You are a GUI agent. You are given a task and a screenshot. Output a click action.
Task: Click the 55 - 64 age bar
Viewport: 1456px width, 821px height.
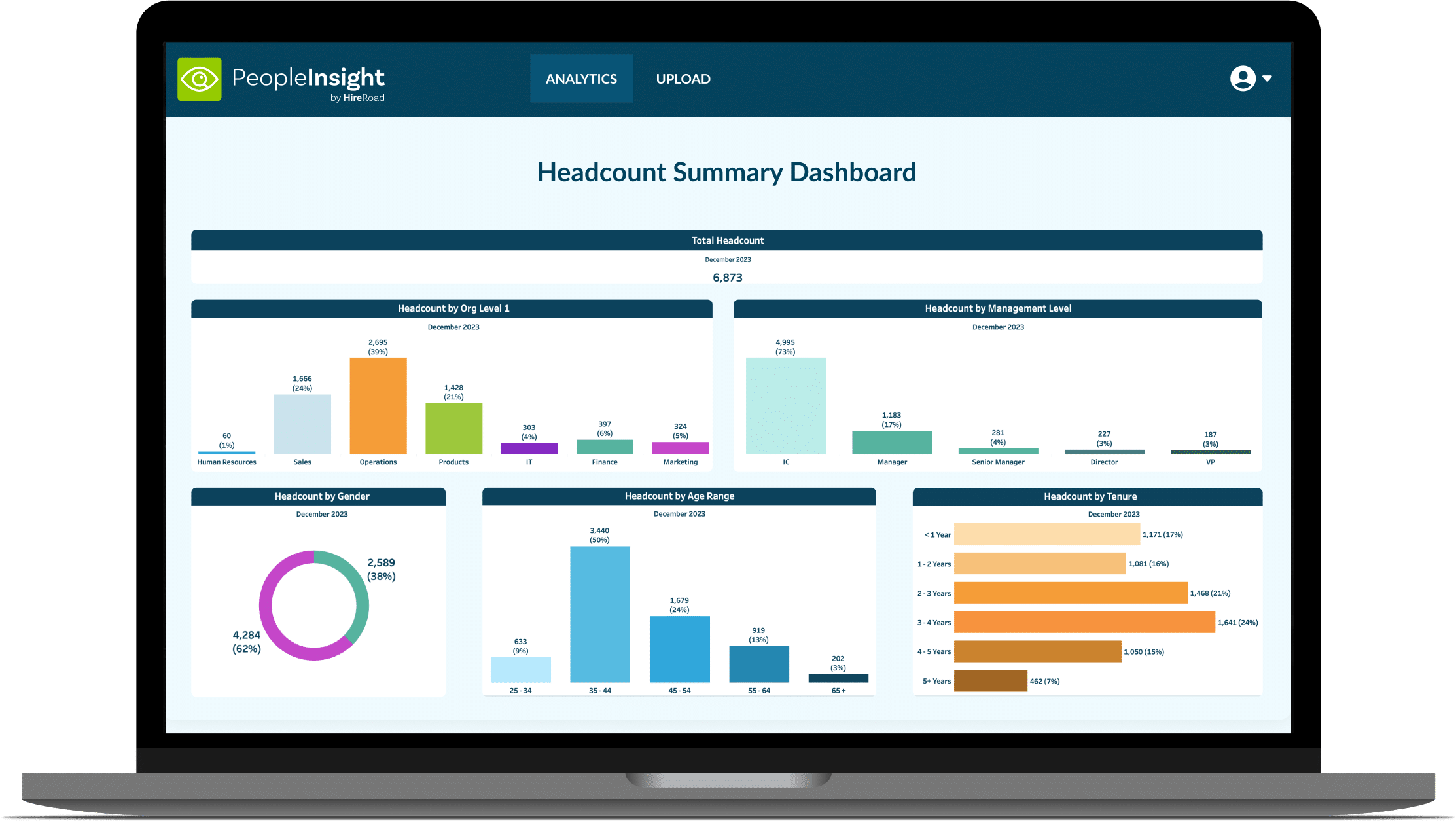coord(759,665)
